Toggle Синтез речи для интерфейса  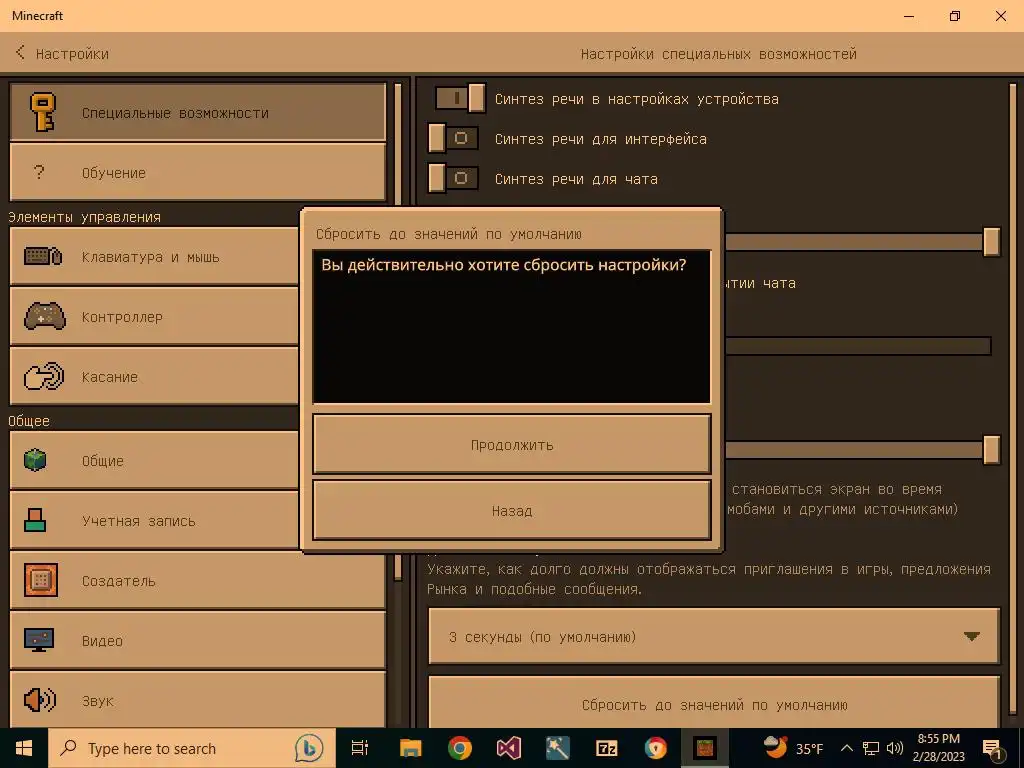click(x=453, y=138)
